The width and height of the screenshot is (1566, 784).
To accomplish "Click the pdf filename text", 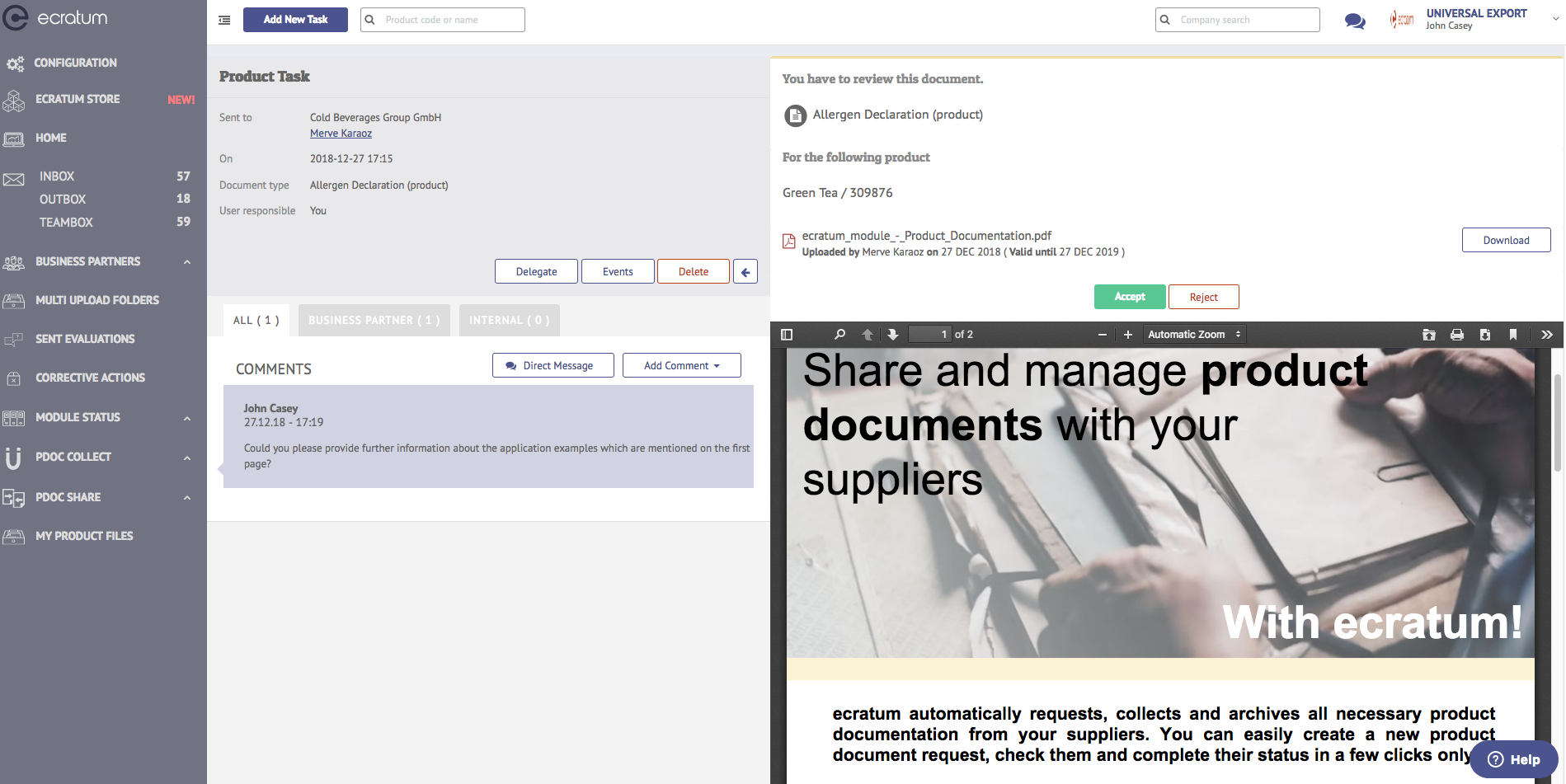I will click(927, 236).
